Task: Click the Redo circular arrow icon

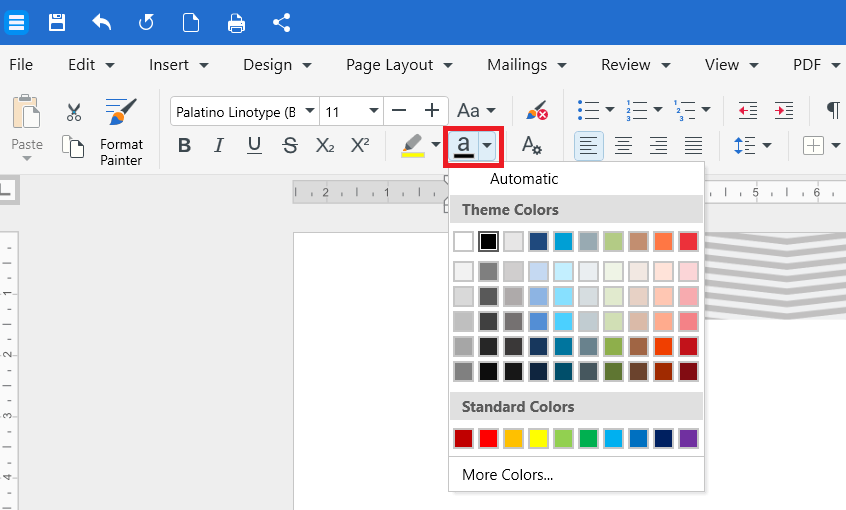Action: pyautogui.click(x=146, y=23)
